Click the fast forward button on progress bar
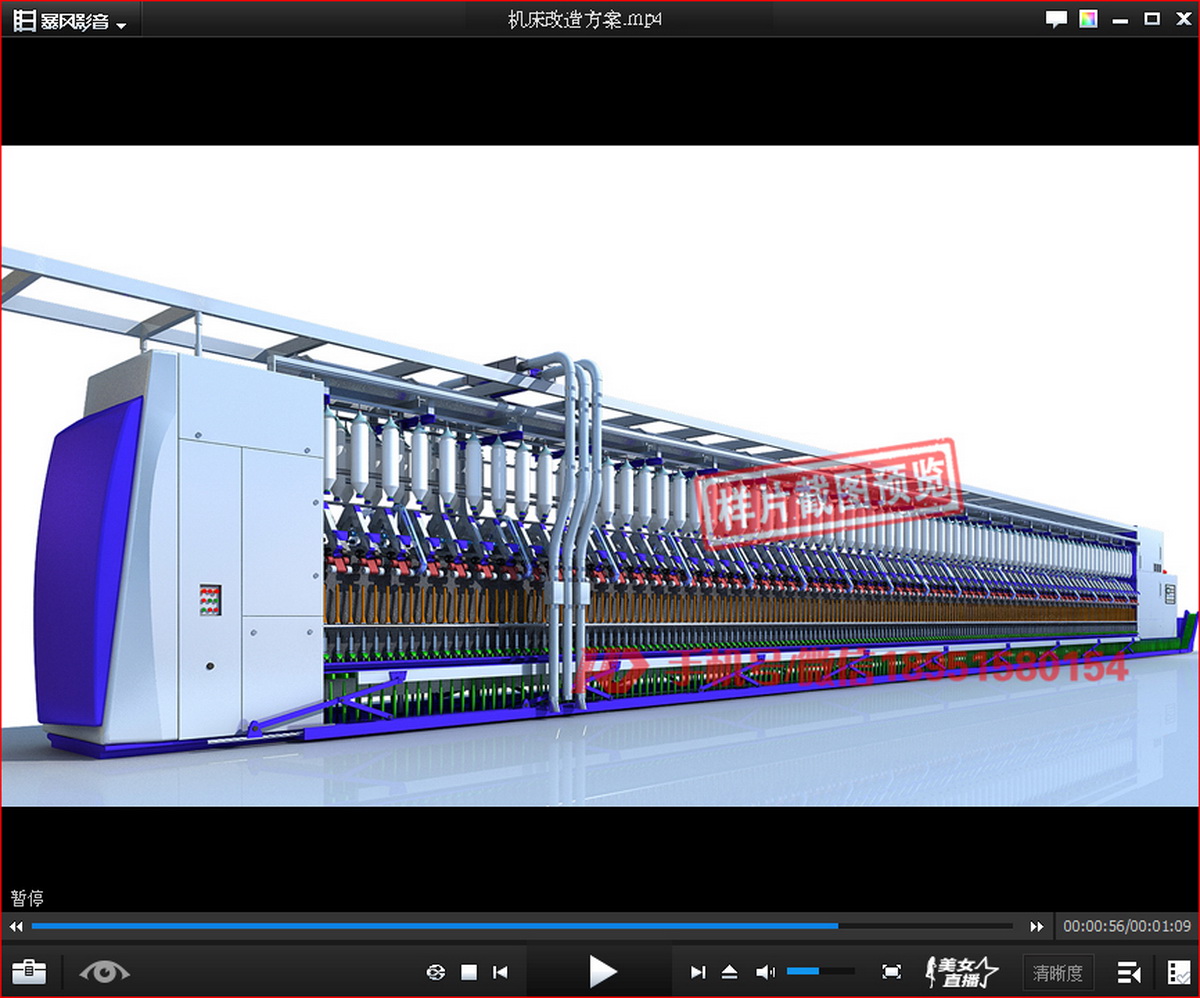This screenshot has height=998, width=1200. 1037,926
